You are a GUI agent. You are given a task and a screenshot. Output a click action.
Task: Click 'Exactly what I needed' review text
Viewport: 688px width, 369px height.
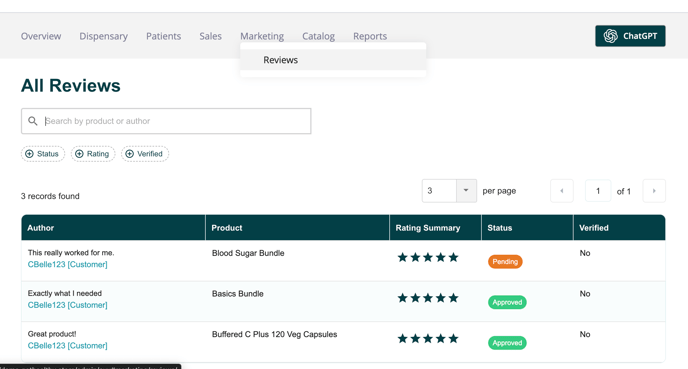64,294
